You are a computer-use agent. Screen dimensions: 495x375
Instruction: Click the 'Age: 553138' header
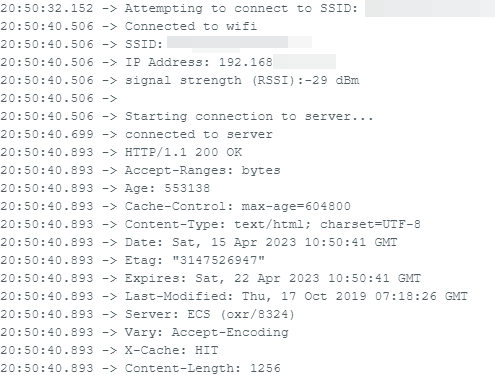pos(105,188)
